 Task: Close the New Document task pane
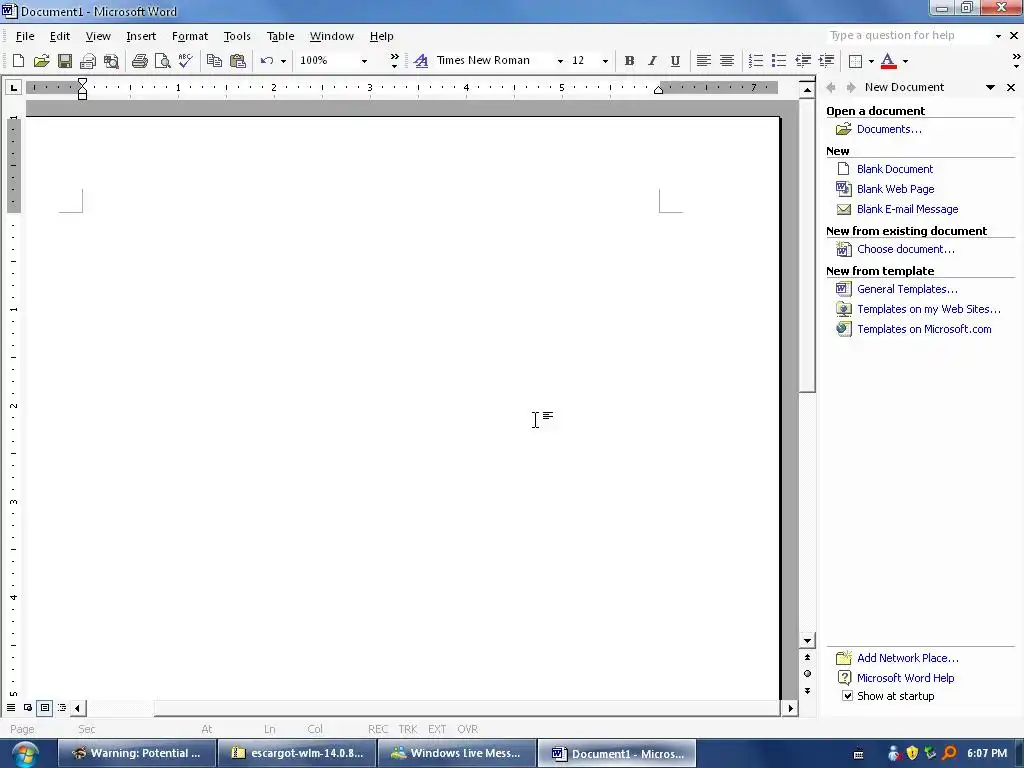tap(1011, 87)
